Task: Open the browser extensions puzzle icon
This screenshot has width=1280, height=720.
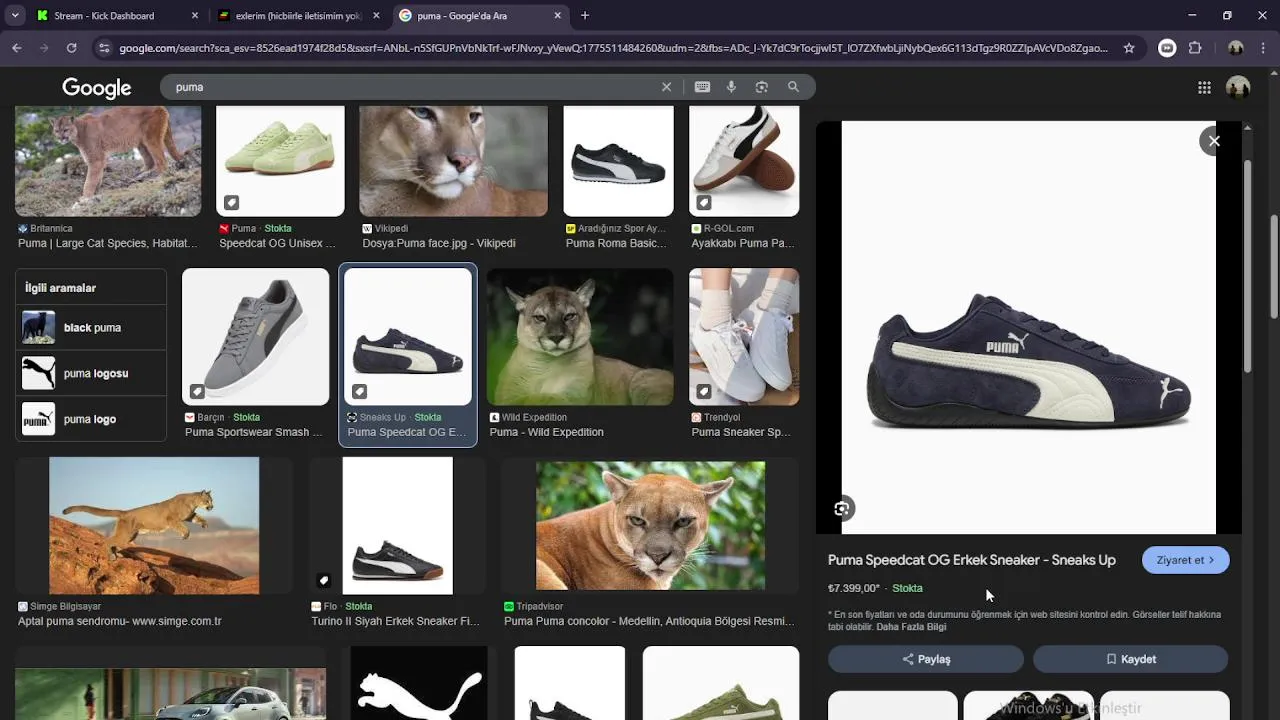Action: [x=1195, y=47]
